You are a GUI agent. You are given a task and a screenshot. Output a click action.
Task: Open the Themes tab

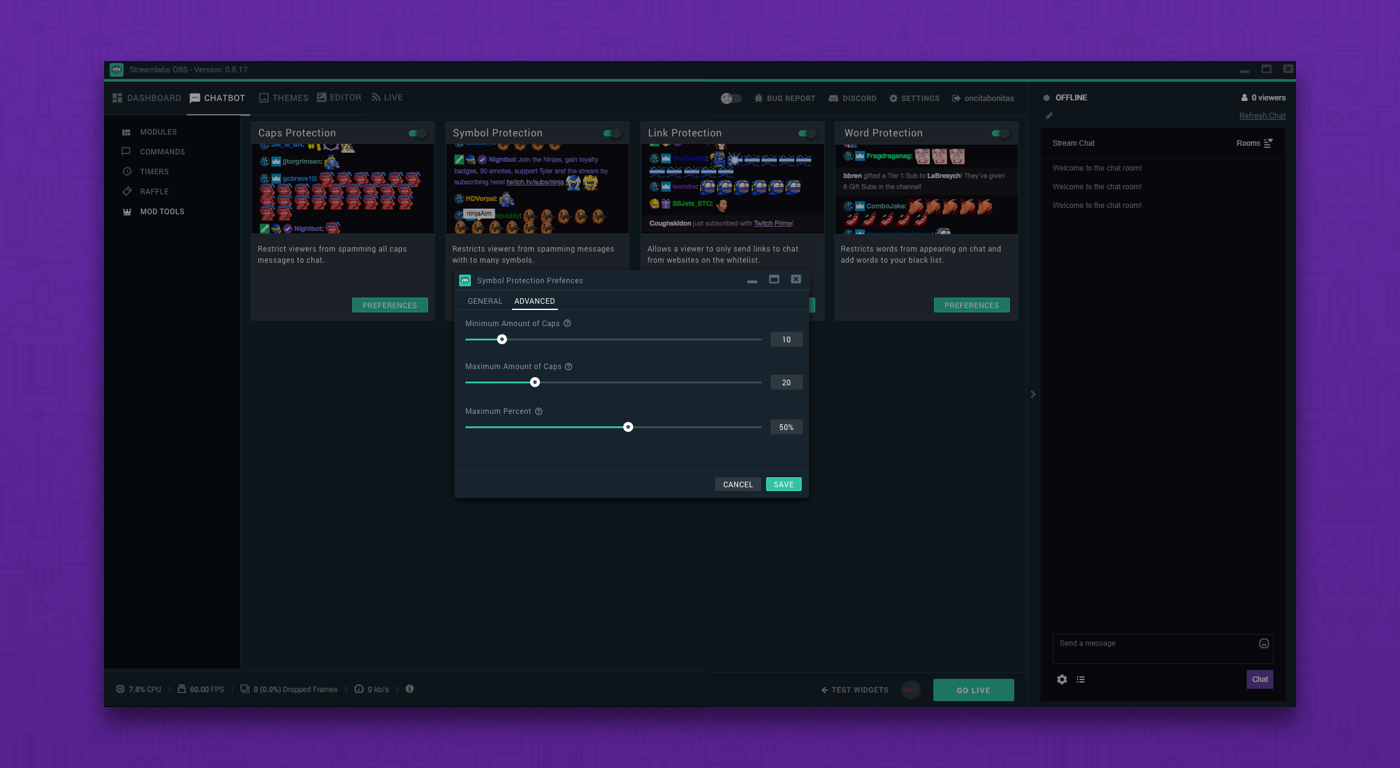pos(284,98)
